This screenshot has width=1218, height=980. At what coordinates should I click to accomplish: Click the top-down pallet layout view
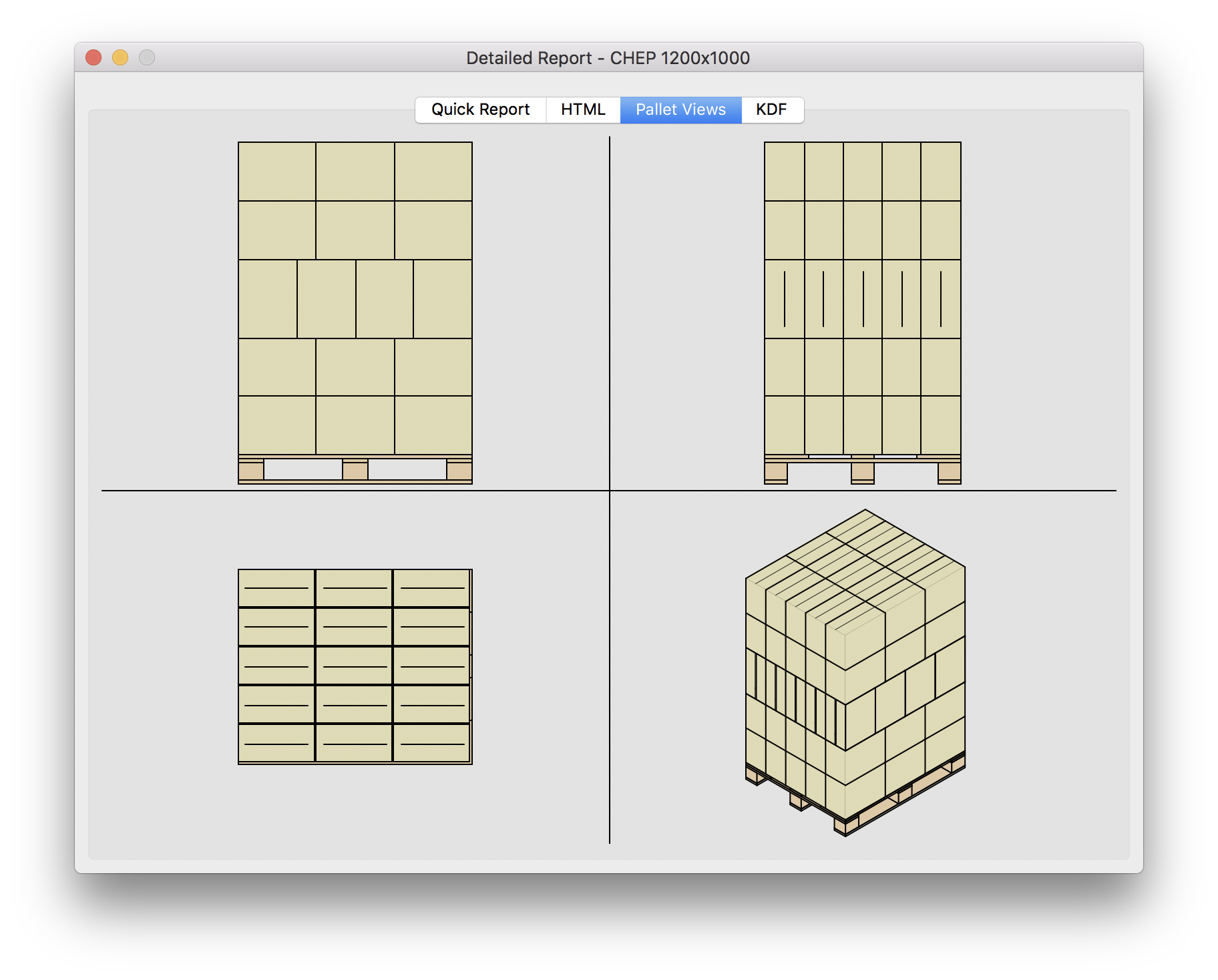[355, 666]
